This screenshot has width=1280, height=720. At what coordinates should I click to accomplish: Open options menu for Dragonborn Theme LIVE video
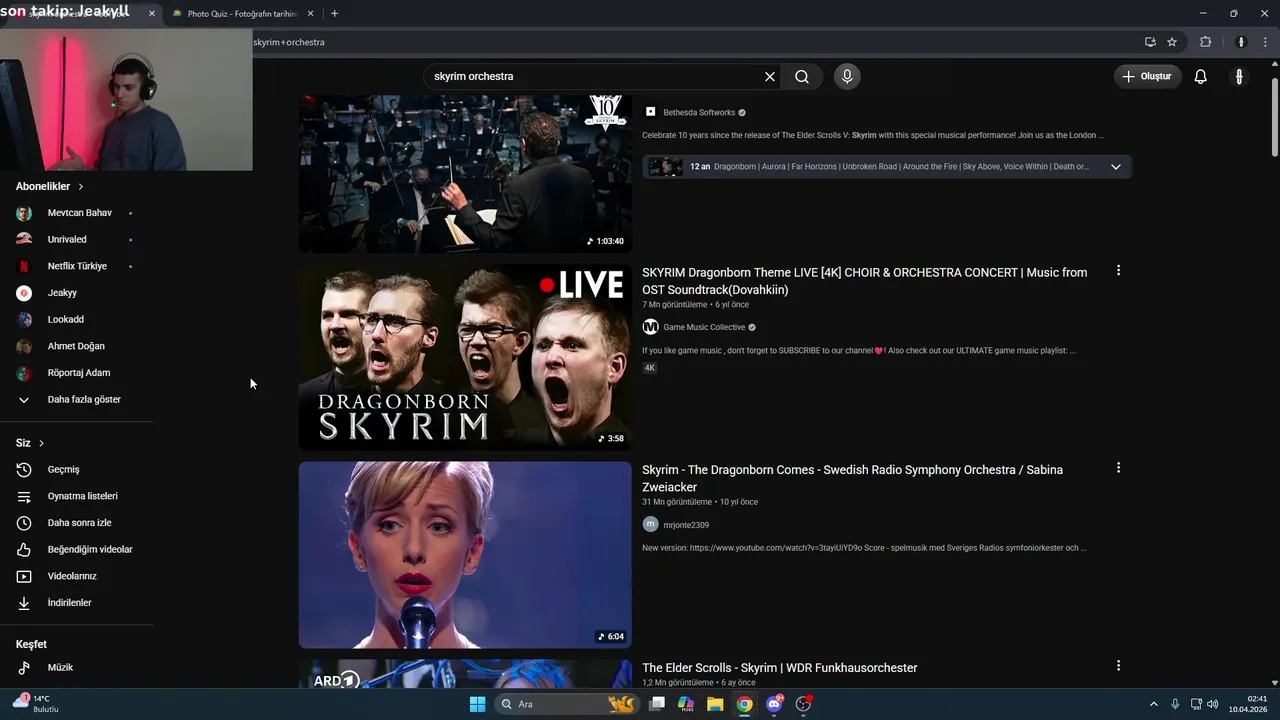(1118, 270)
